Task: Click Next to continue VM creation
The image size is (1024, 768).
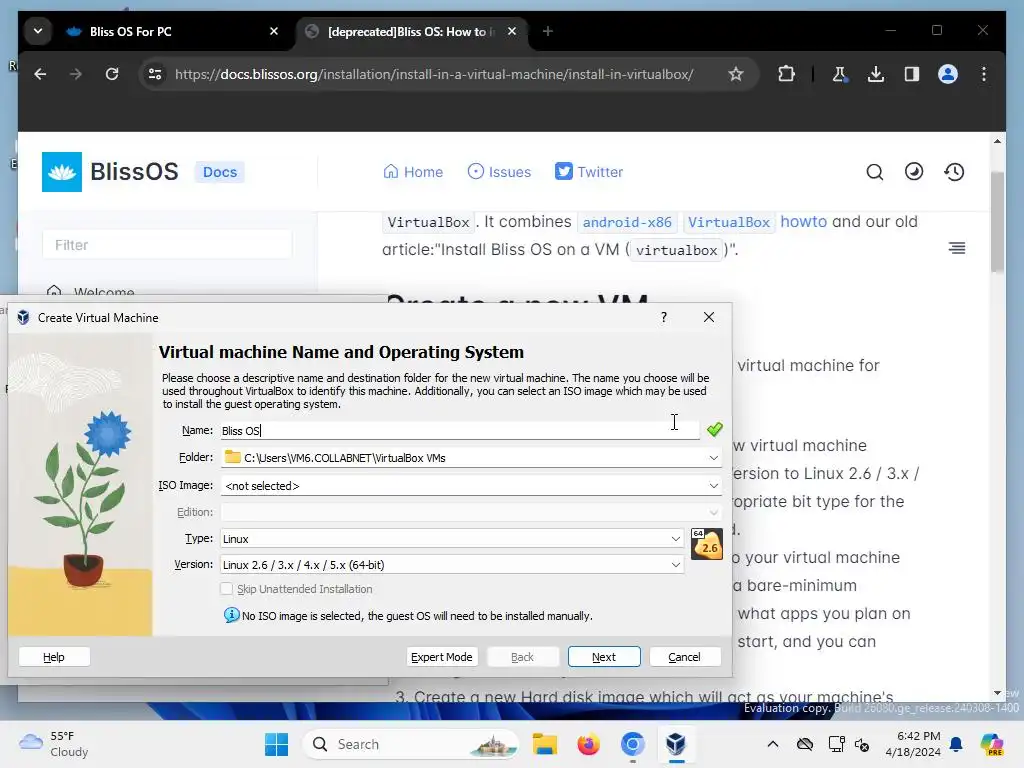Action: [x=604, y=657]
